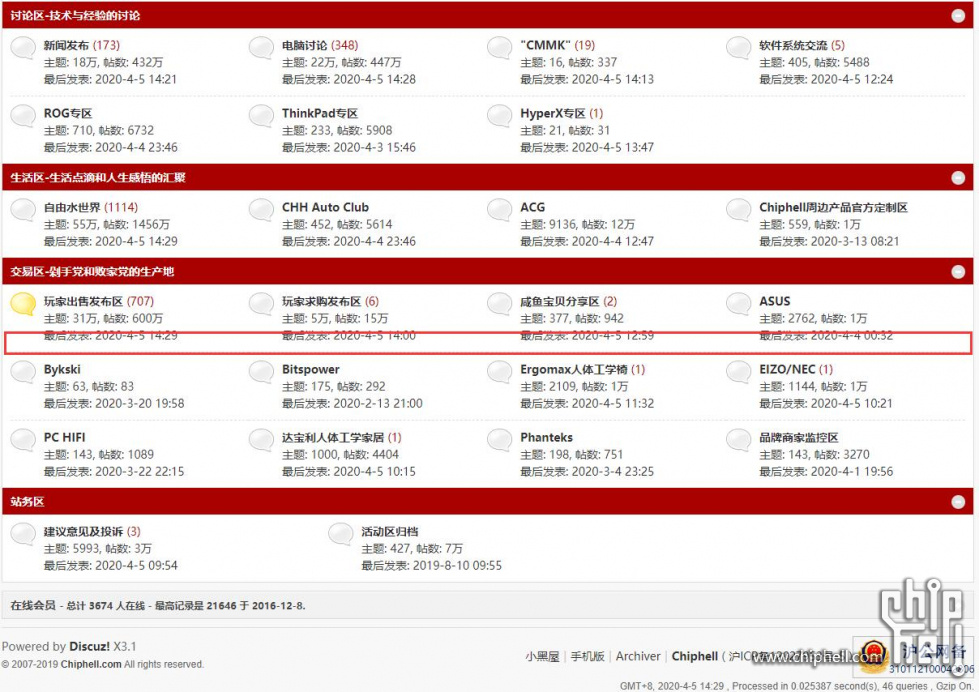Open the Phanteks forum name link
The height and width of the screenshot is (692, 979).
coord(546,438)
